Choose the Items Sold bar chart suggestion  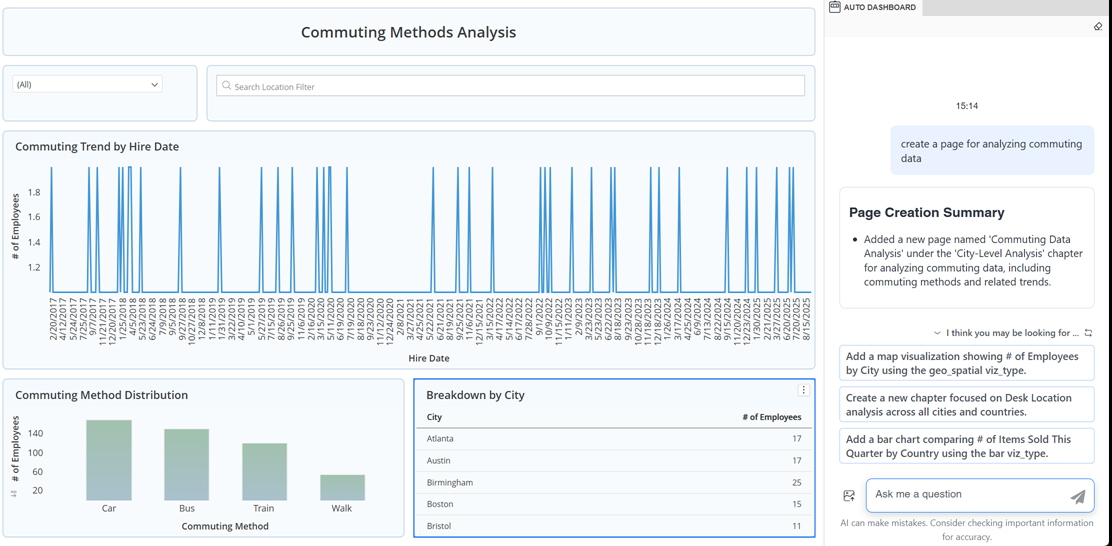pos(966,446)
